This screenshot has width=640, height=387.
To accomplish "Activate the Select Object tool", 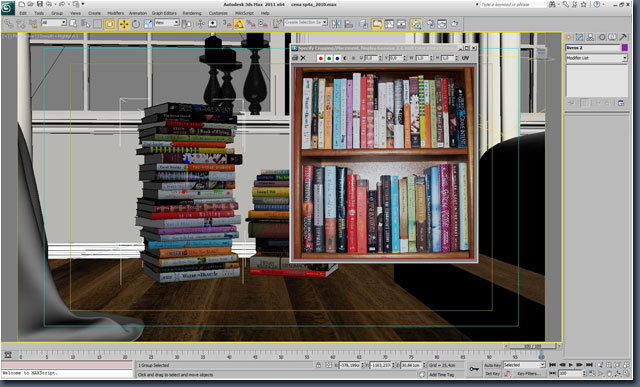I will coord(73,24).
